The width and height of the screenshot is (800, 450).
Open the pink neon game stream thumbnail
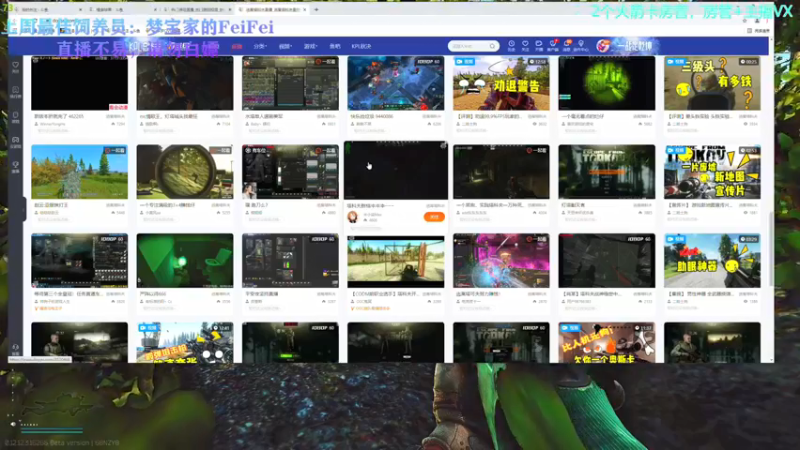[501, 261]
